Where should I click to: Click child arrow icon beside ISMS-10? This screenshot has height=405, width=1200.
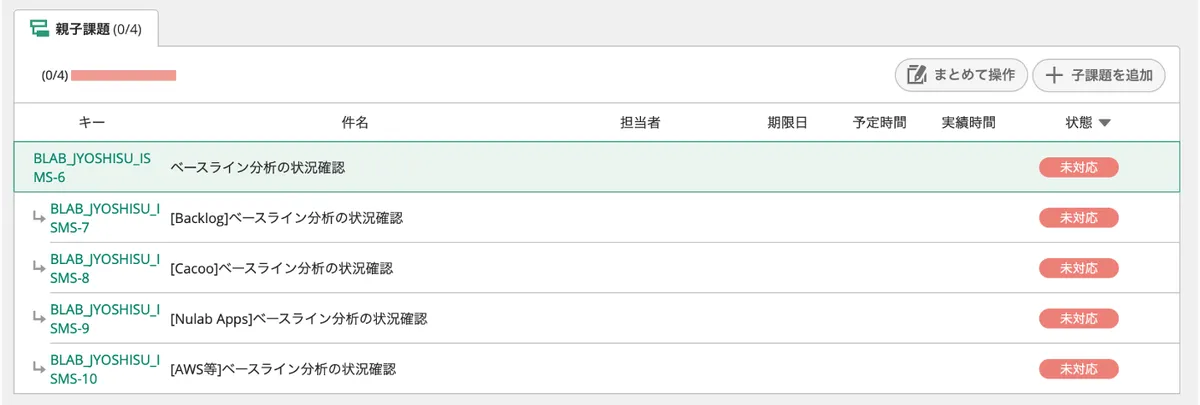pyautogui.click(x=38, y=368)
